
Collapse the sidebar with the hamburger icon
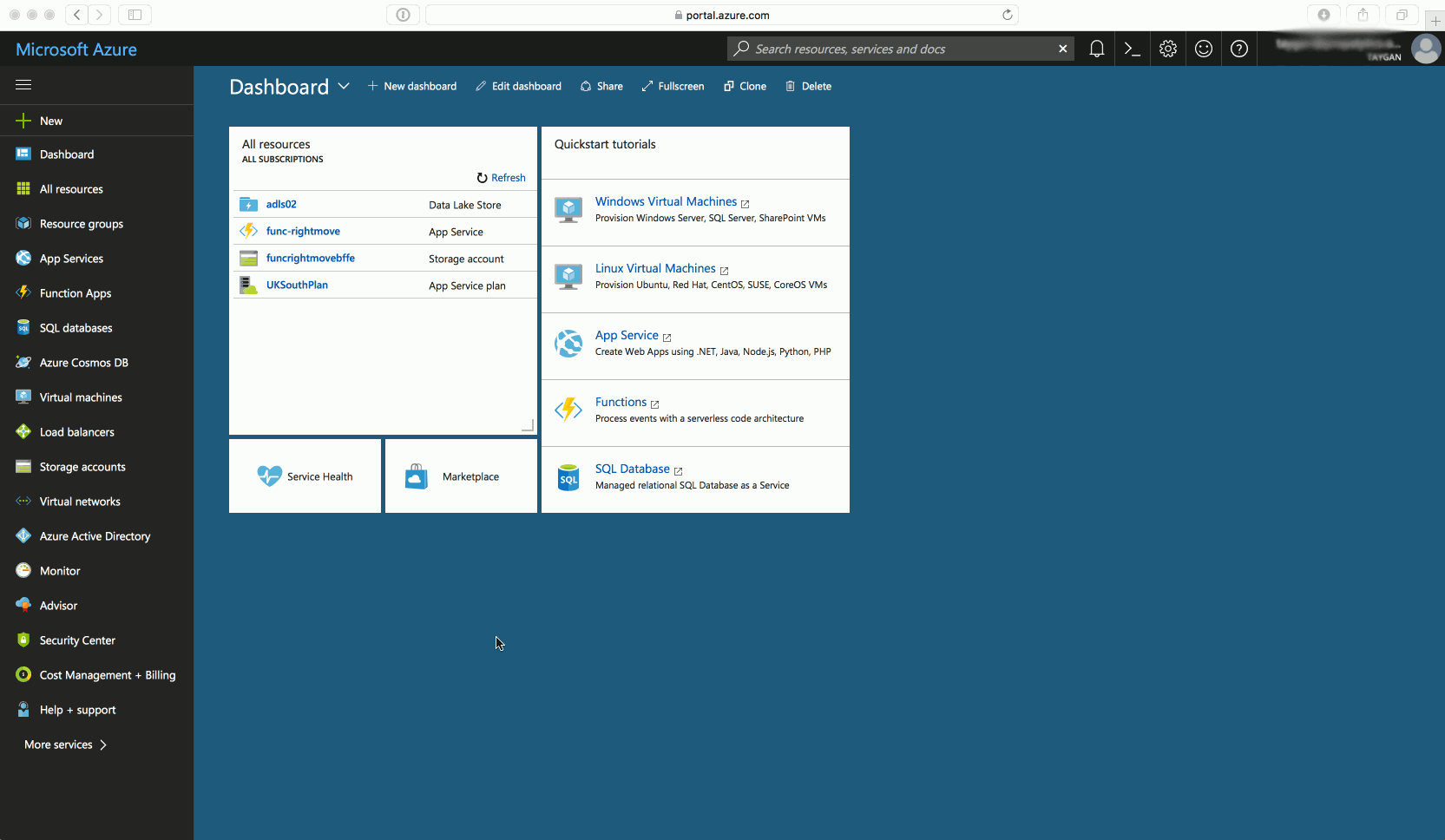23,84
